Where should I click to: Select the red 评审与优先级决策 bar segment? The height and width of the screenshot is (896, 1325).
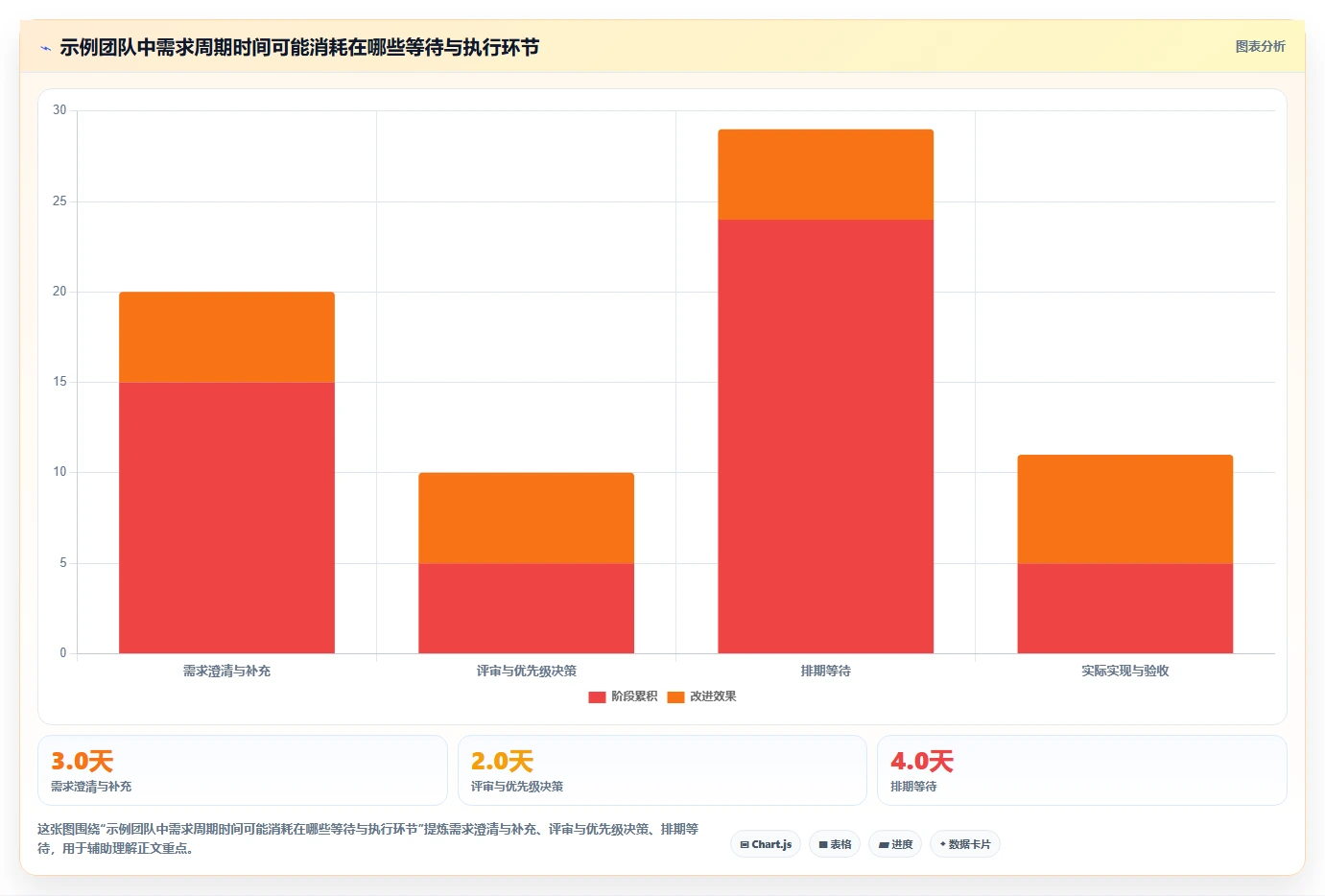526,608
